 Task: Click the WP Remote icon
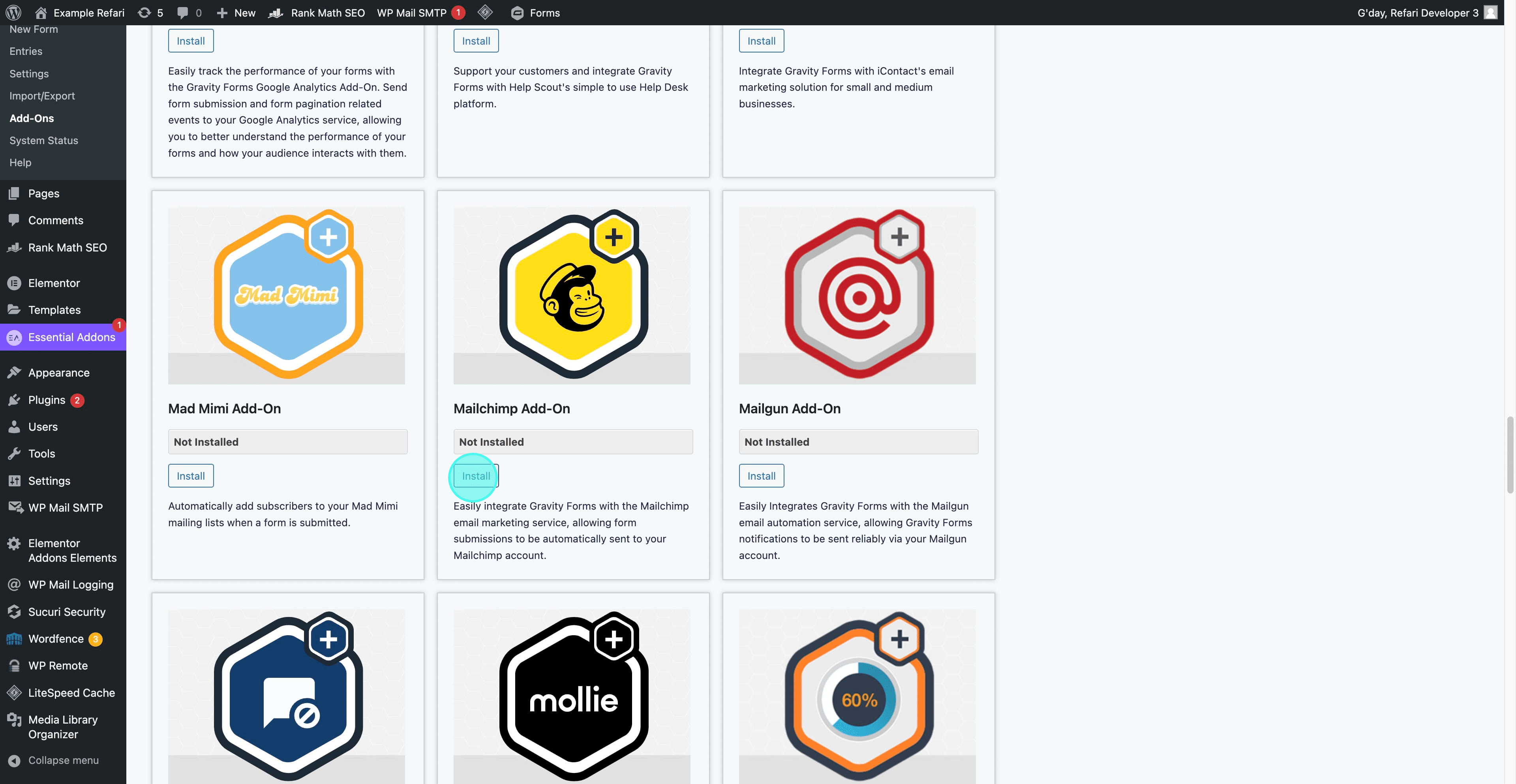(14, 666)
